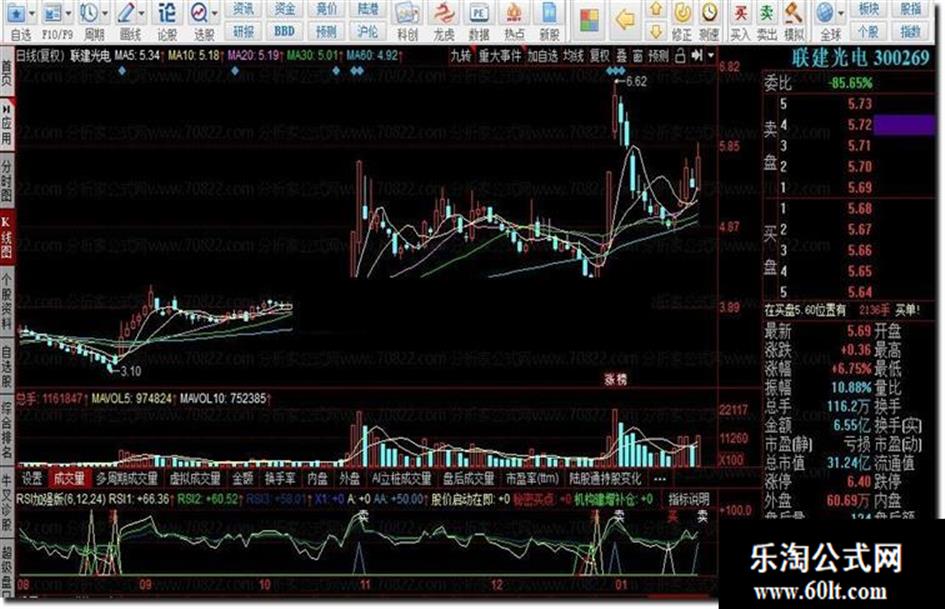Click the 6.62 high price label
Screen dimensions: 945x609
[x=636, y=81]
